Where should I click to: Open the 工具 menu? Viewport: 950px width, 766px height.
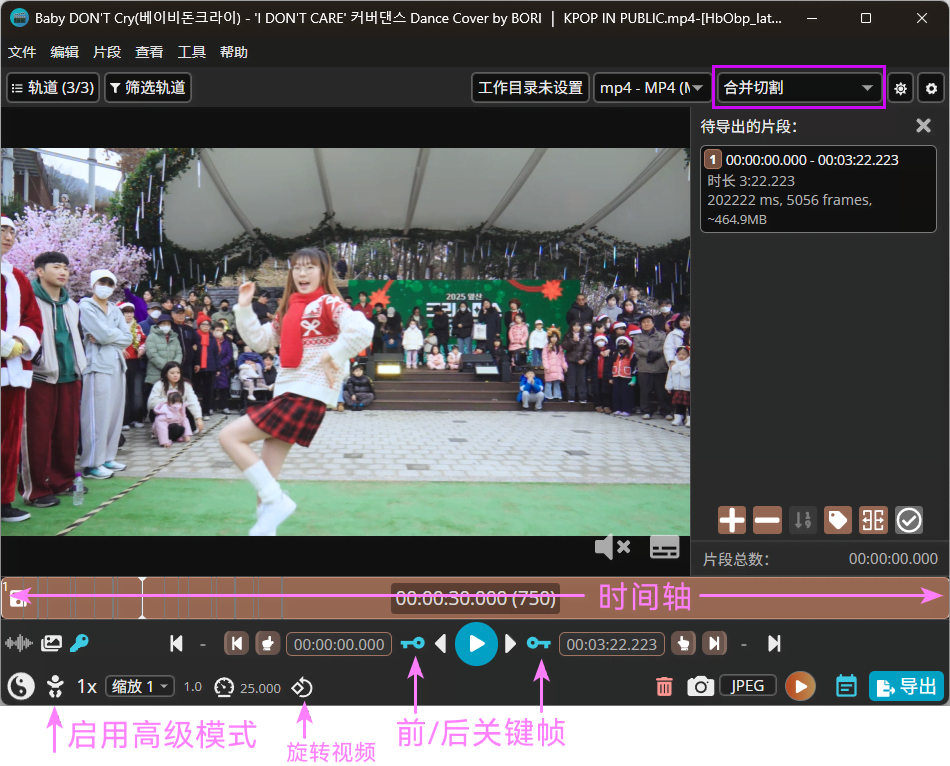pyautogui.click(x=191, y=52)
